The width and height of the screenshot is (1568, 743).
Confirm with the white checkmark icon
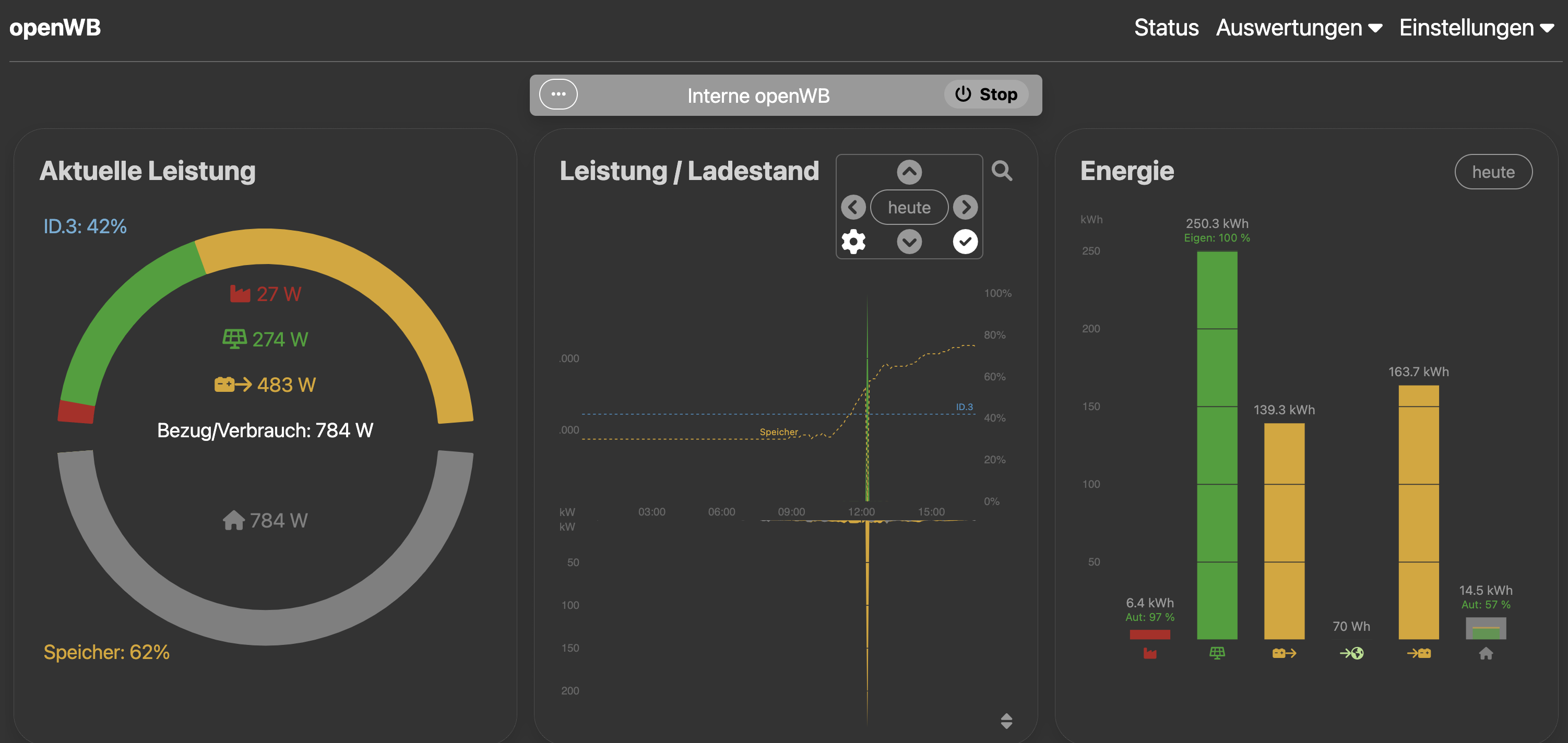pos(965,242)
